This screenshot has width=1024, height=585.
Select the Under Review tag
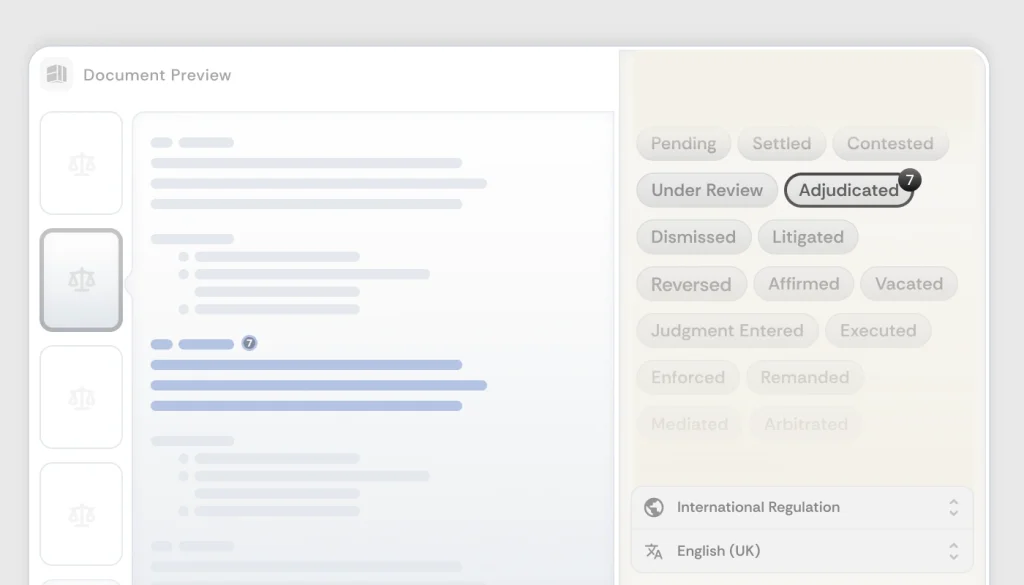click(x=706, y=190)
